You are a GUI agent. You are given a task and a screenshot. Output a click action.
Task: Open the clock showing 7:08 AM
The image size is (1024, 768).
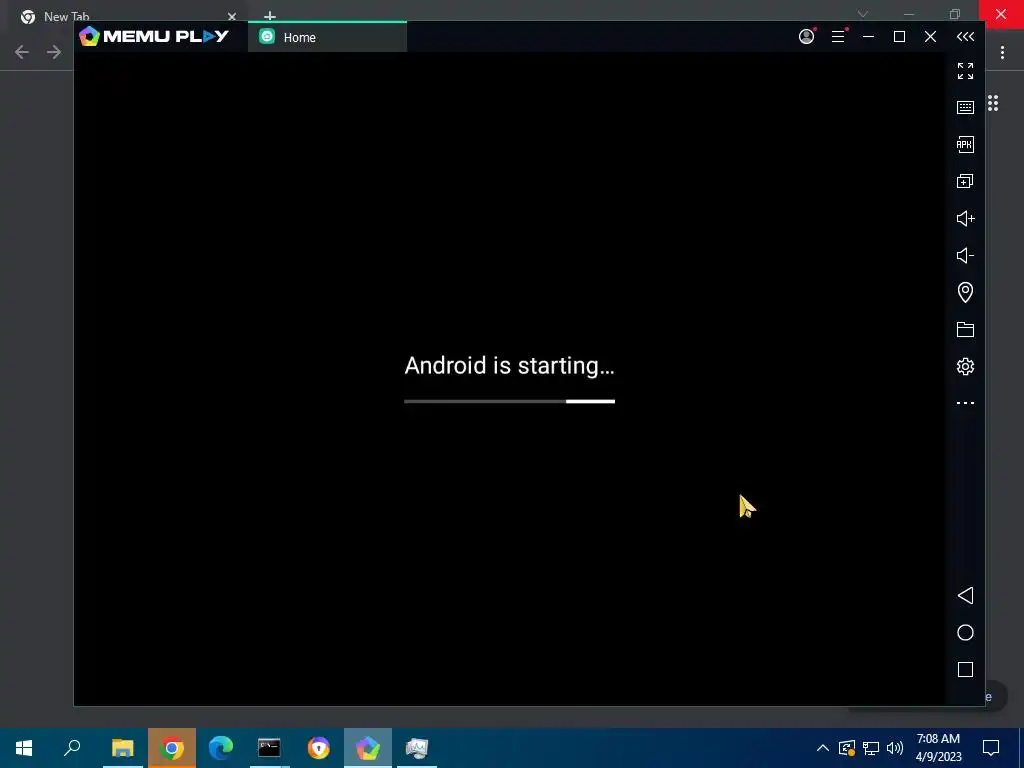click(938, 748)
